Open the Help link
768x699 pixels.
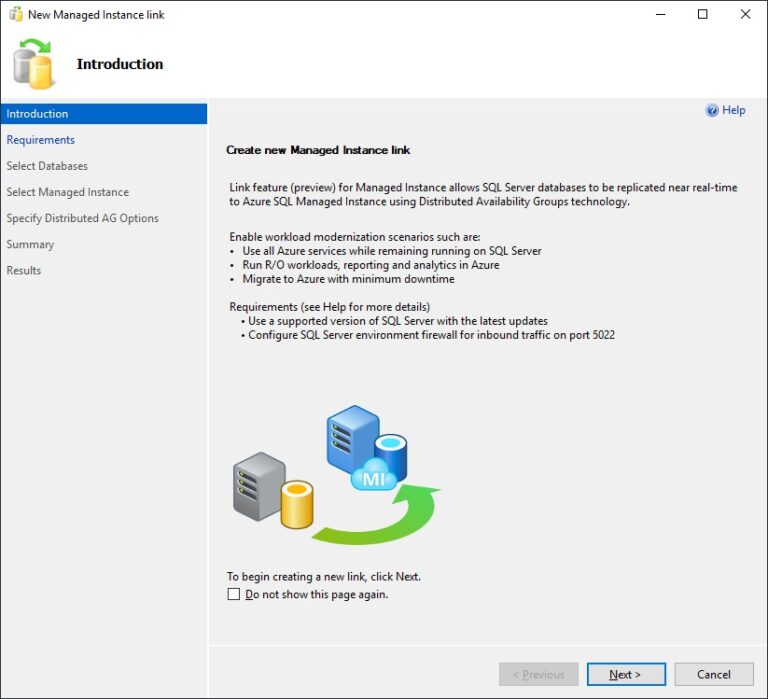(x=733, y=111)
